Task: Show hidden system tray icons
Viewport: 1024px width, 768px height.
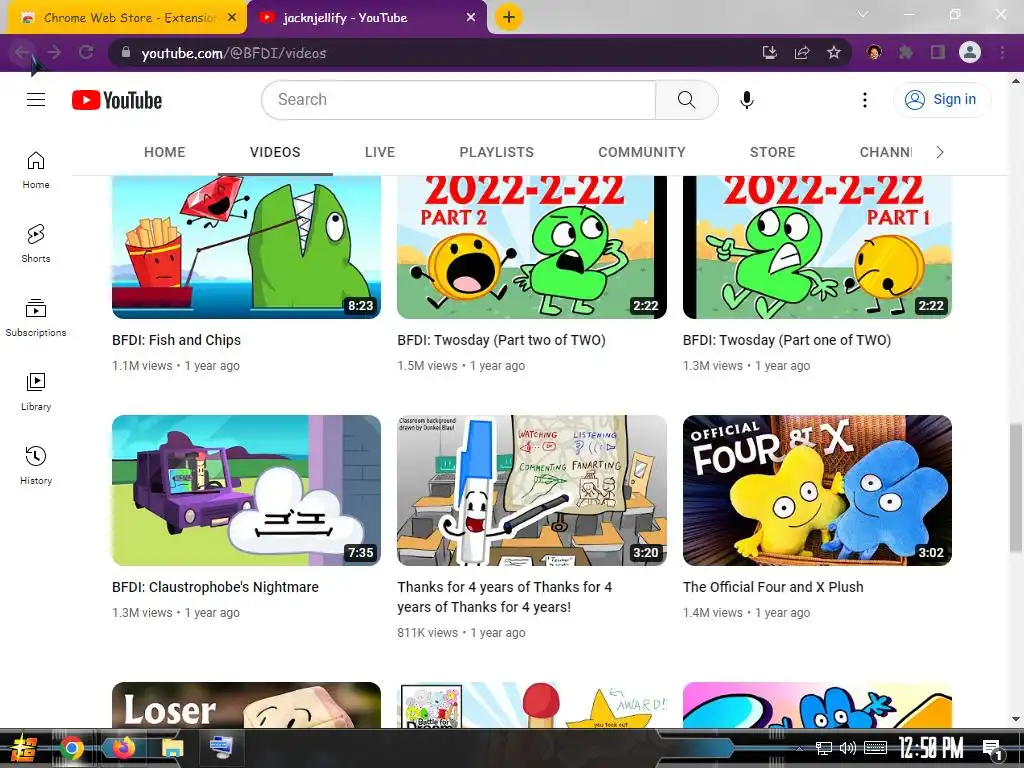Action: [x=799, y=748]
